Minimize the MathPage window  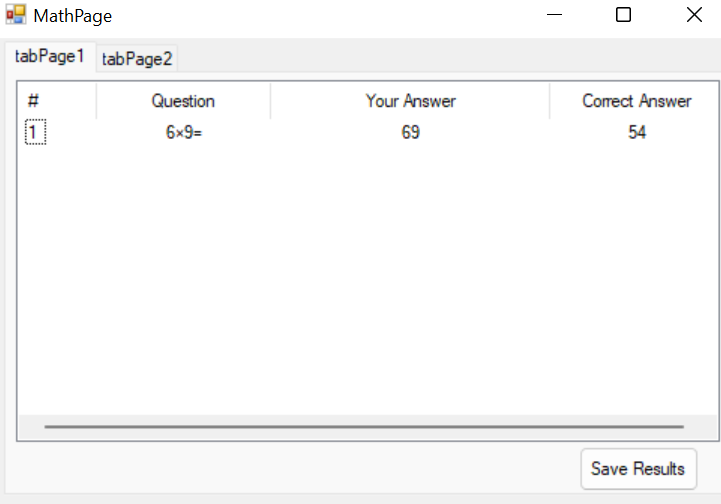tap(553, 15)
